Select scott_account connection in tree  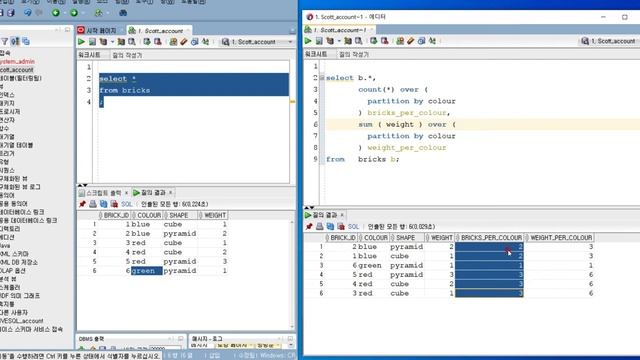(x=17, y=70)
